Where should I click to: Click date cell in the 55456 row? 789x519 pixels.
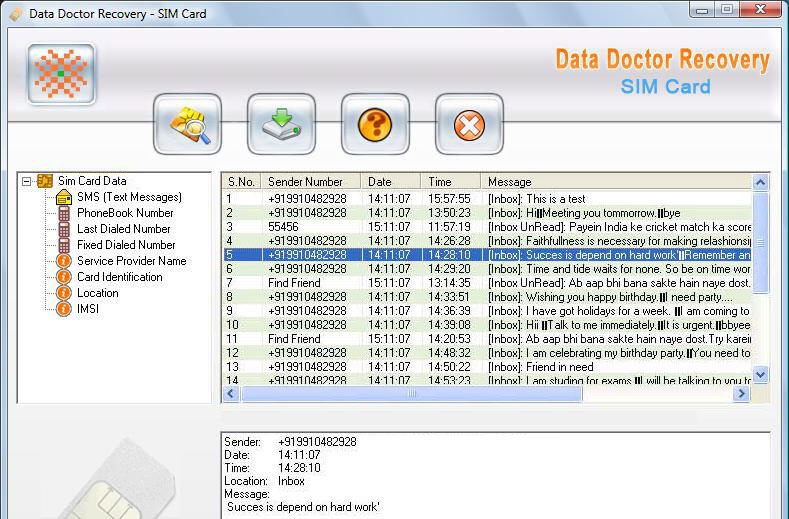click(x=389, y=227)
